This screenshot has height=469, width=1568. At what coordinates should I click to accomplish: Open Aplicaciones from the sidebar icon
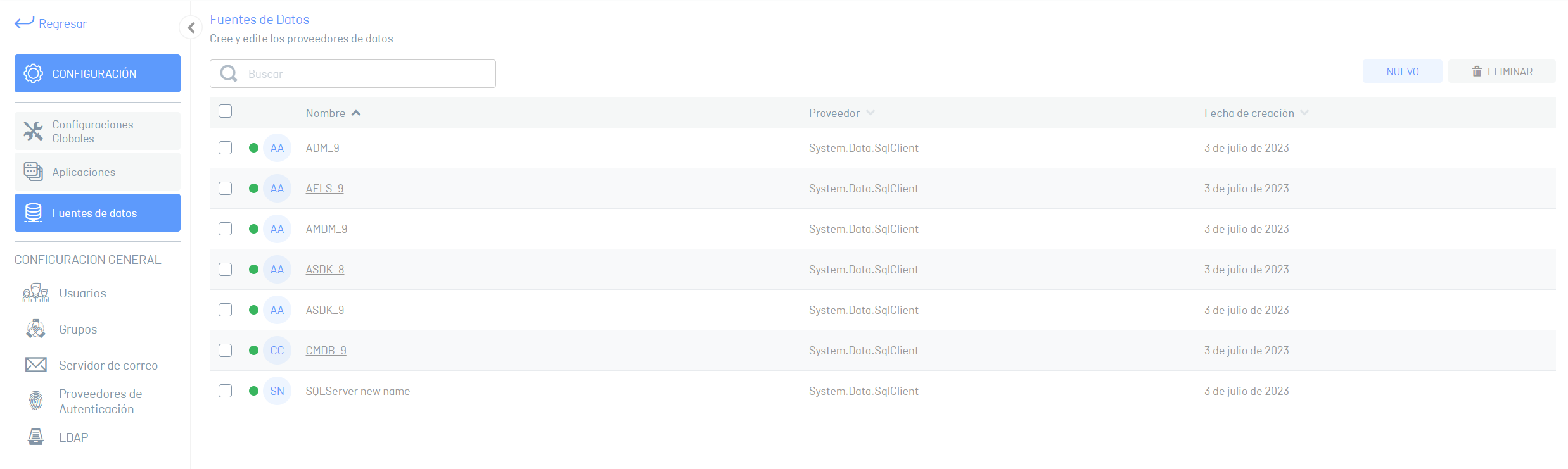34,172
